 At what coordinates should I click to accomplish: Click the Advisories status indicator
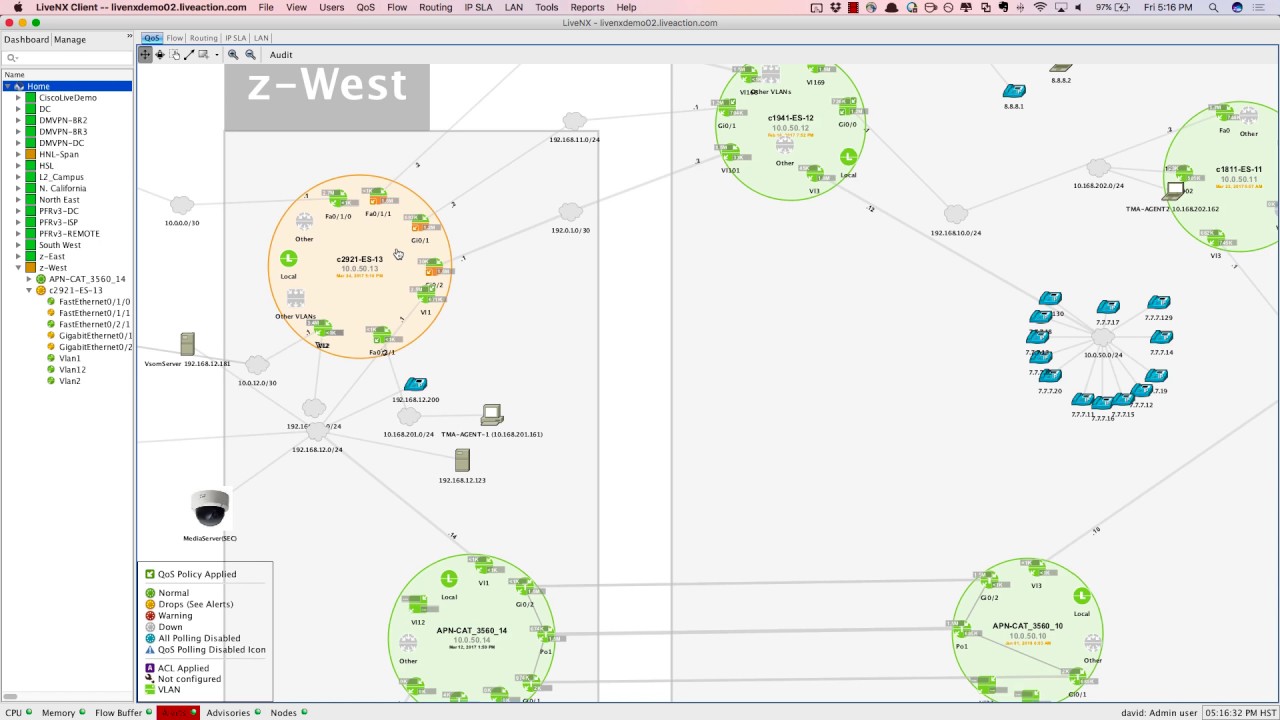234,713
